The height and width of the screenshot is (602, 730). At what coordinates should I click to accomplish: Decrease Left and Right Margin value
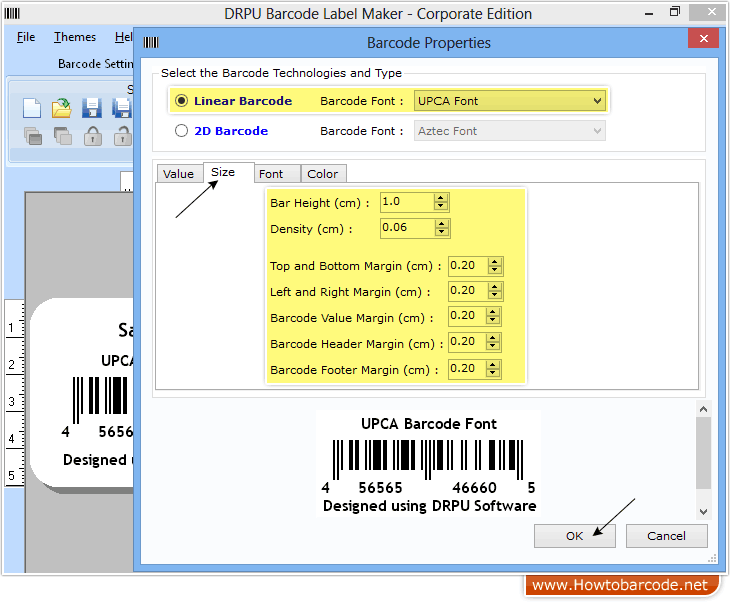coord(494,296)
